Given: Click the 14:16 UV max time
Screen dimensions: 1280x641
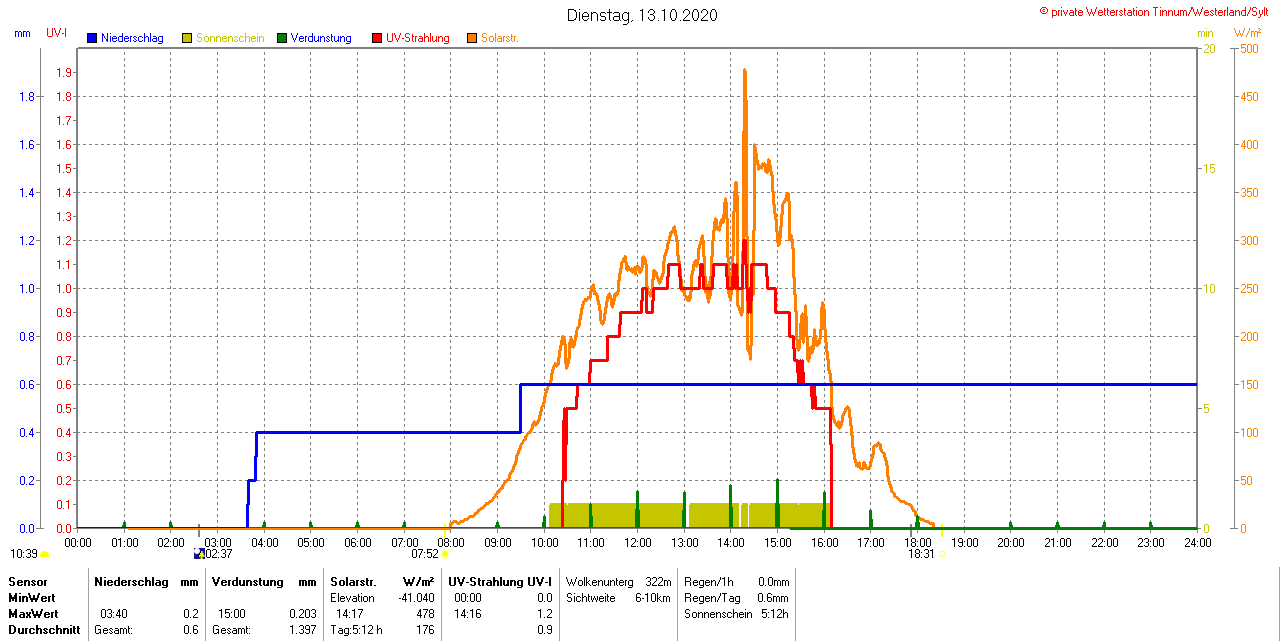Looking at the screenshot, I should coord(467,613).
